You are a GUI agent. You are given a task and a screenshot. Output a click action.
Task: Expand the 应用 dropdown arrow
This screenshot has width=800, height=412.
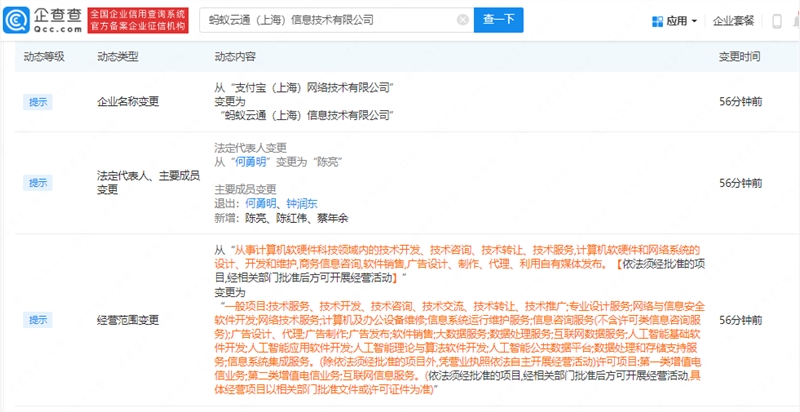point(694,21)
